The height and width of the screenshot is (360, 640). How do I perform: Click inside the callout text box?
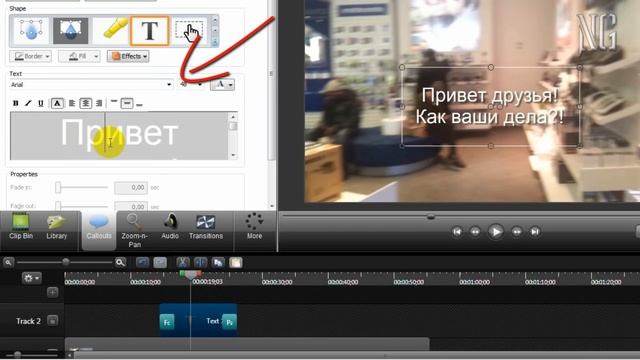click(x=119, y=136)
